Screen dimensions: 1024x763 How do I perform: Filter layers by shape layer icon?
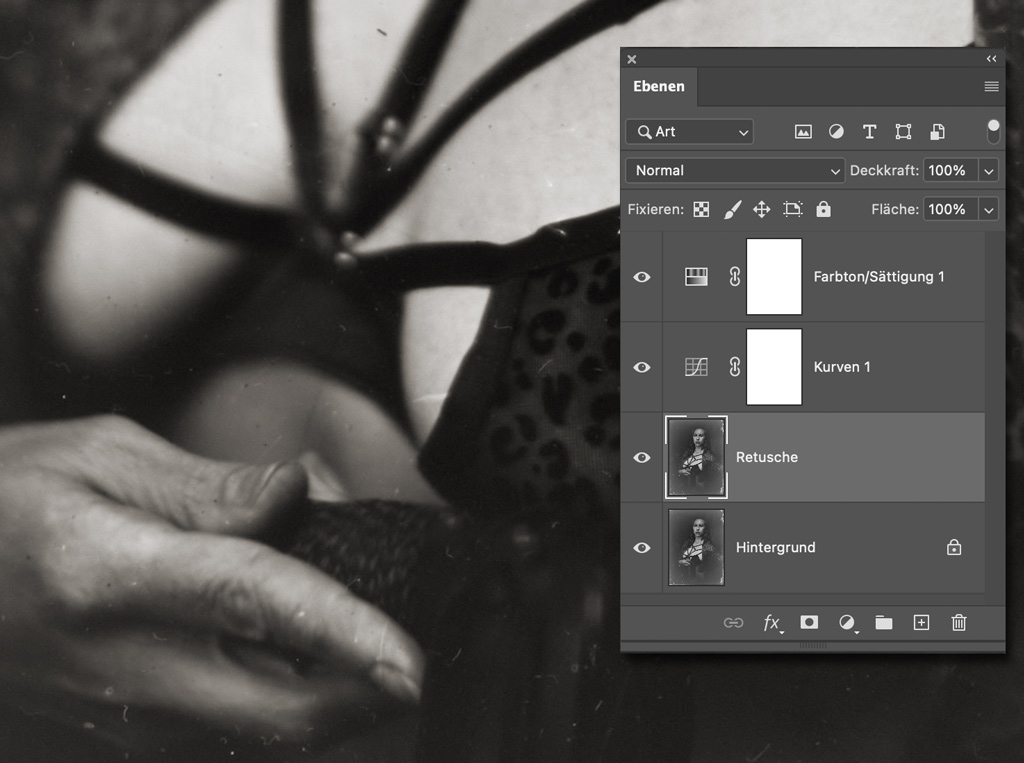click(903, 132)
